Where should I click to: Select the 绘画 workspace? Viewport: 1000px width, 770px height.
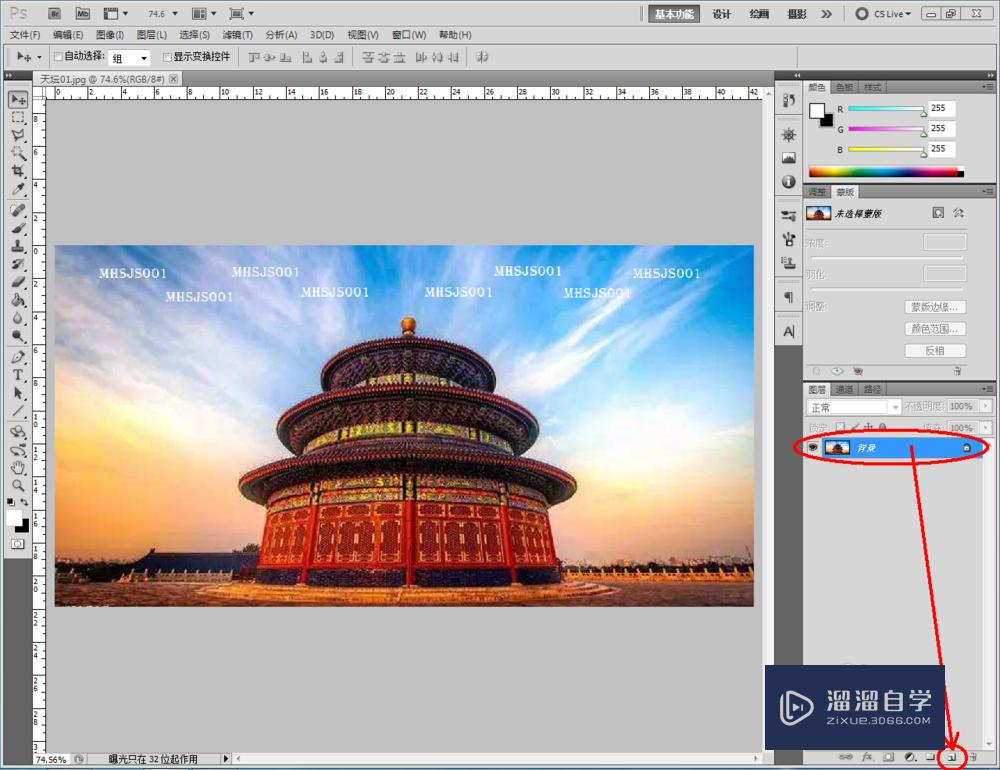pos(759,13)
